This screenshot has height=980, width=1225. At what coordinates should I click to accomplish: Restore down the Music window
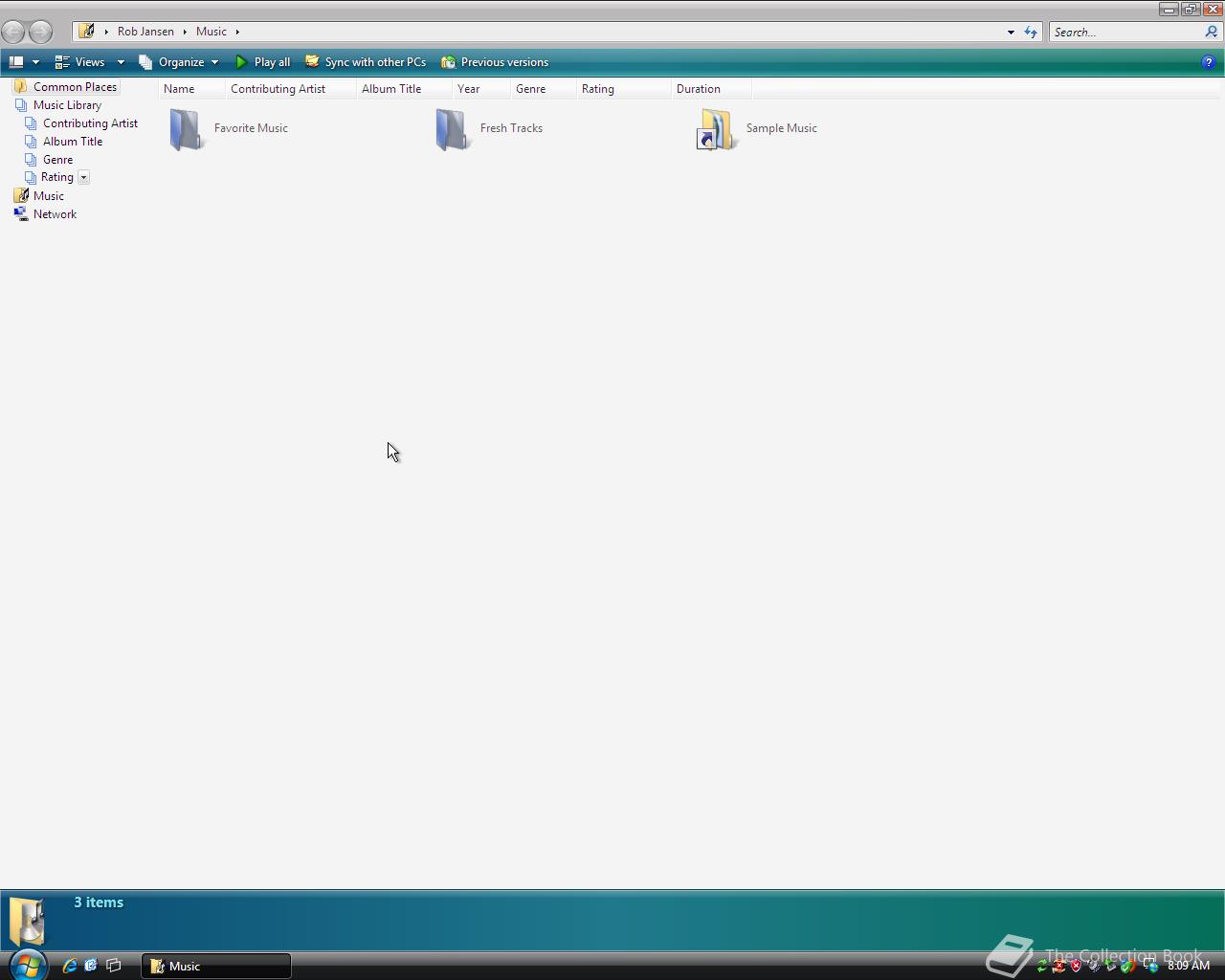coord(1191,9)
